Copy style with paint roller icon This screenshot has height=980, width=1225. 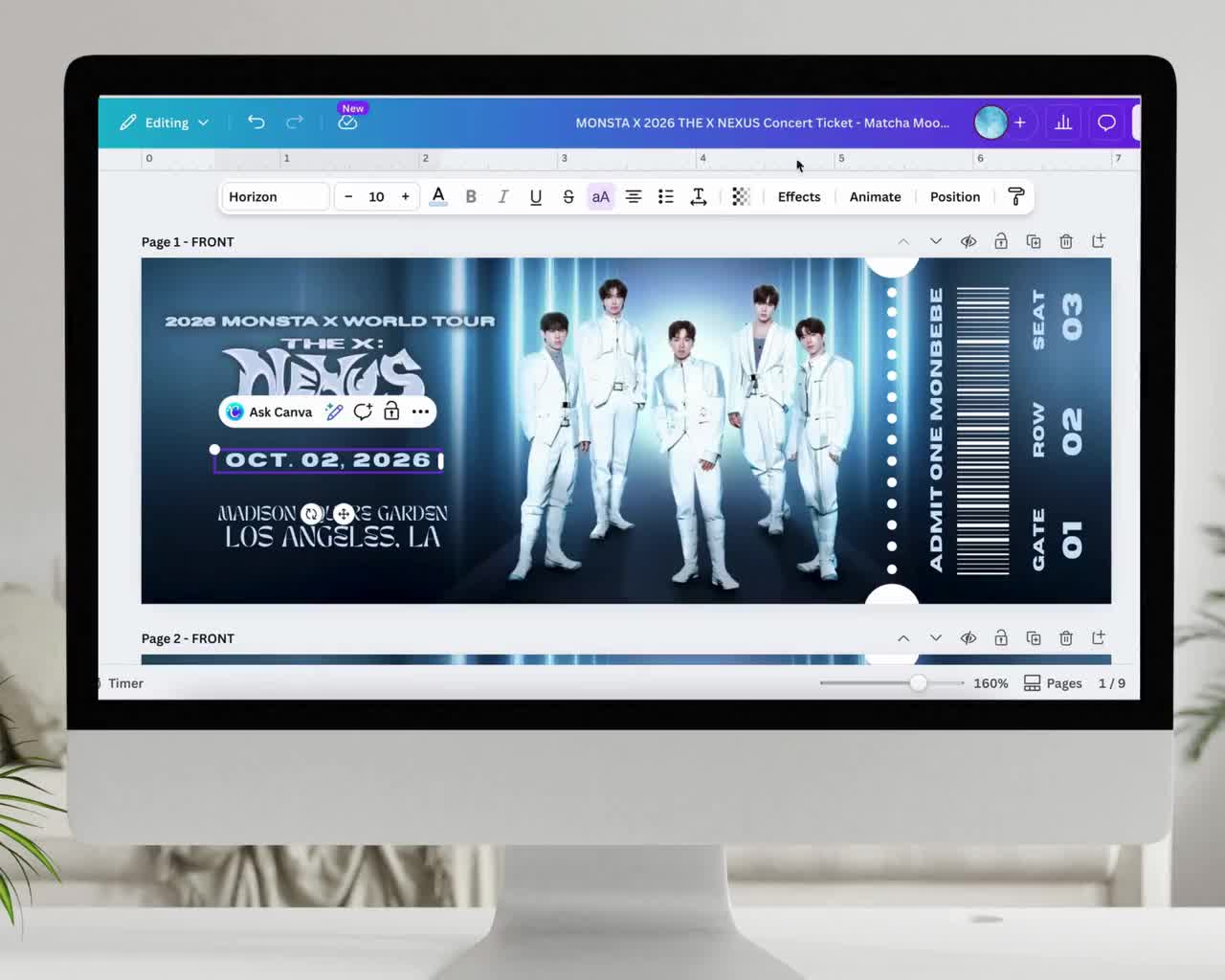(x=1016, y=196)
